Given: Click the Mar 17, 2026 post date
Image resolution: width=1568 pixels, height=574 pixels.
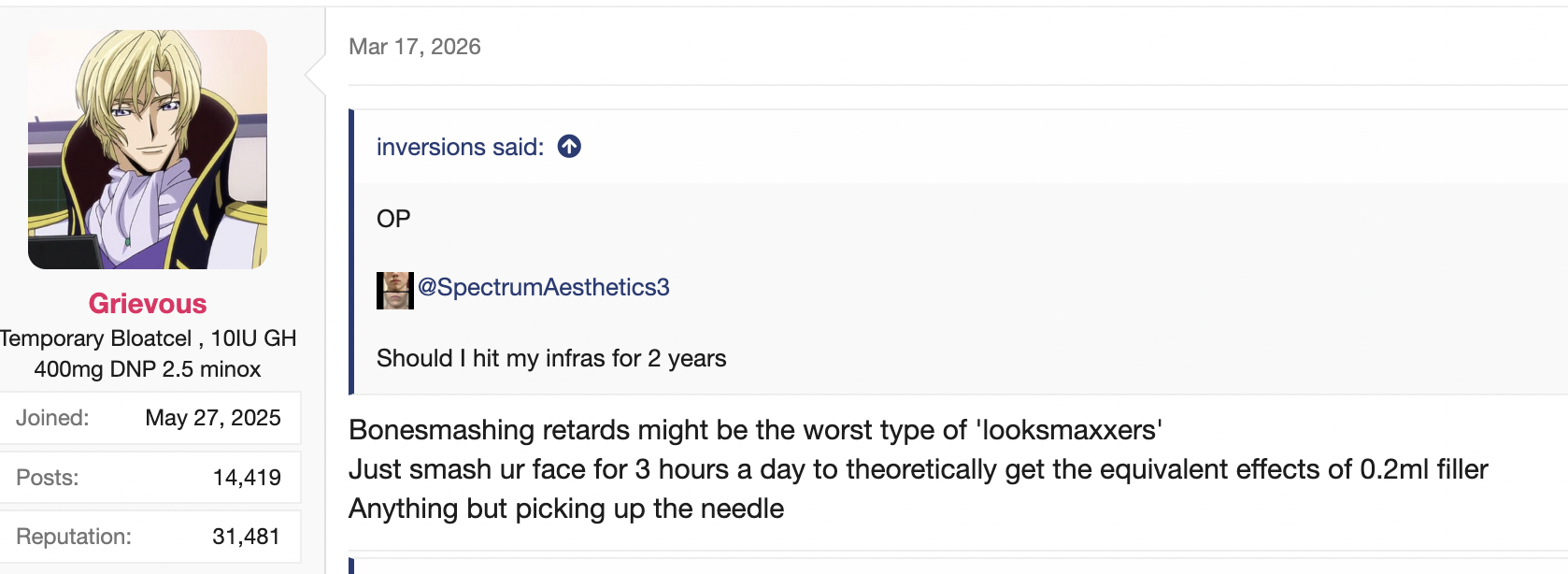Looking at the screenshot, I should [x=415, y=47].
